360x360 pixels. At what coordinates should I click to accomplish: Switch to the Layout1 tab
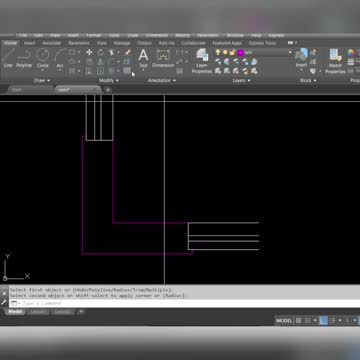[x=38, y=312]
